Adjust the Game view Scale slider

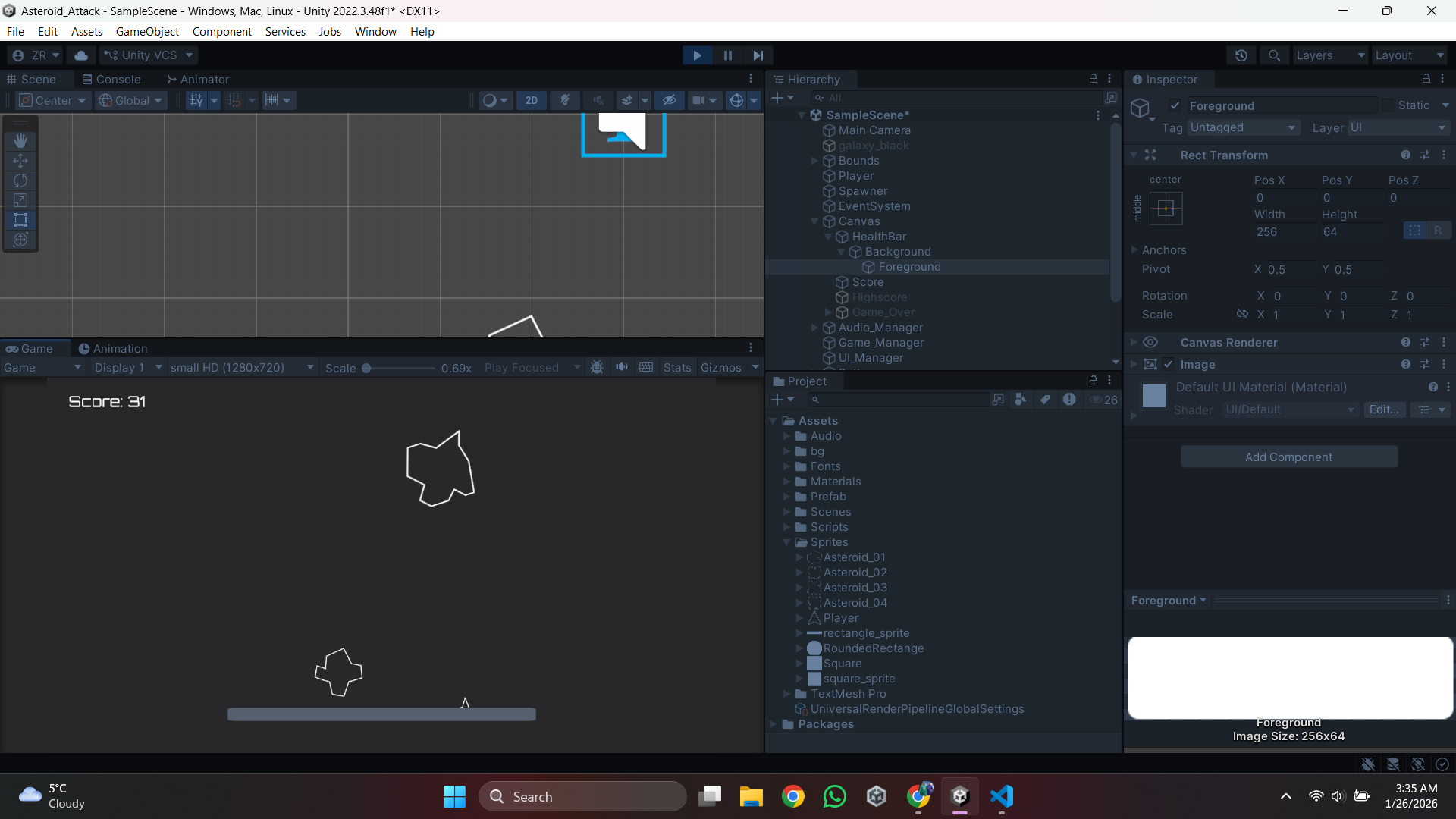(x=367, y=368)
